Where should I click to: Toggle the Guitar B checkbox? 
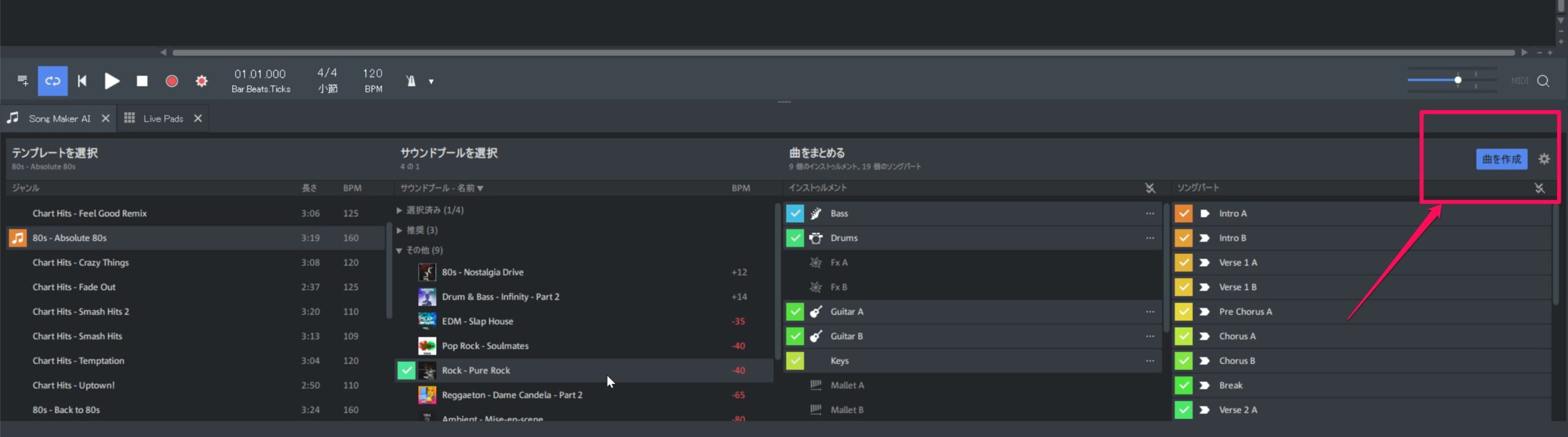pos(795,336)
